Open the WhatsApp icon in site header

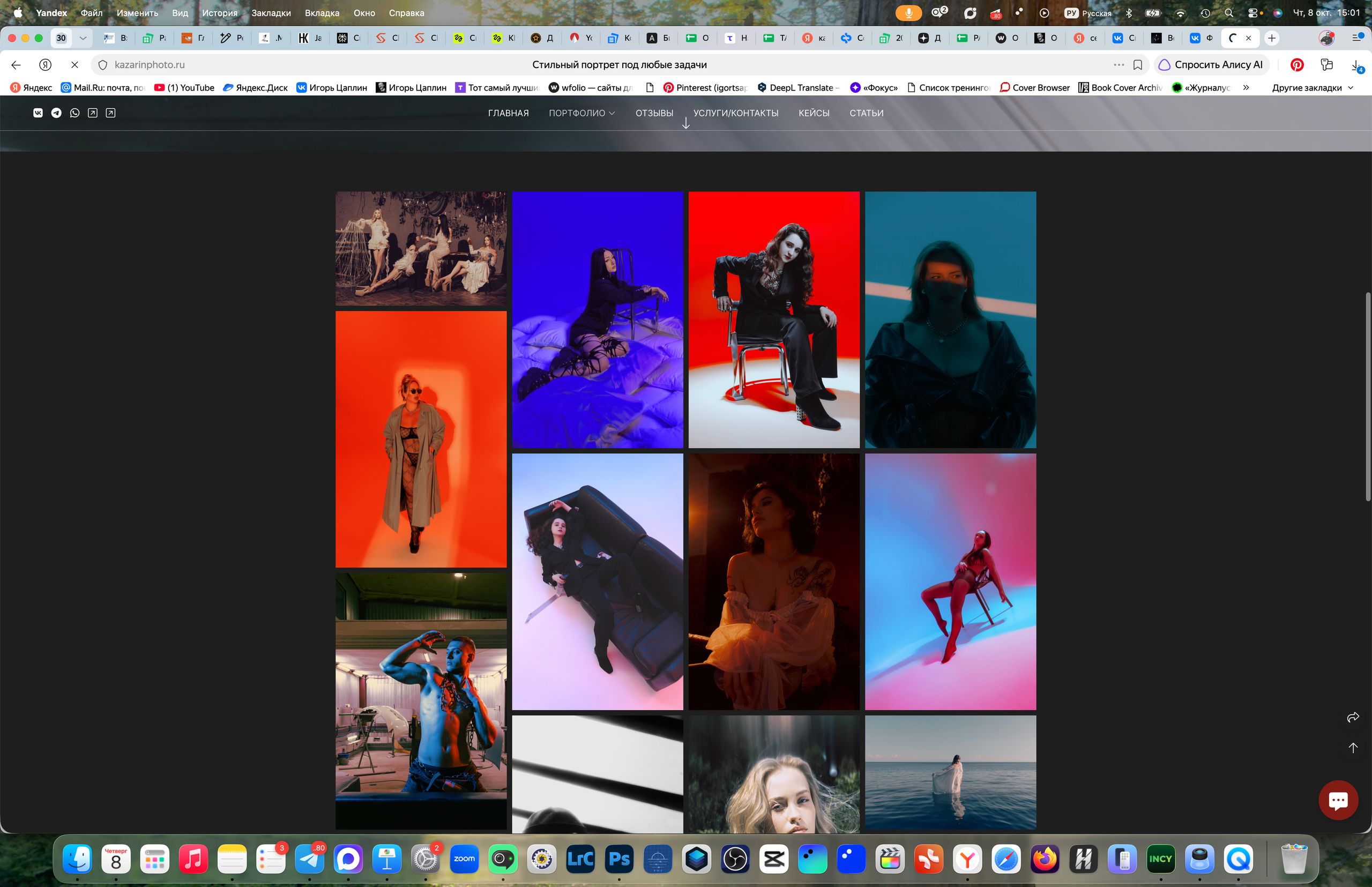click(75, 113)
